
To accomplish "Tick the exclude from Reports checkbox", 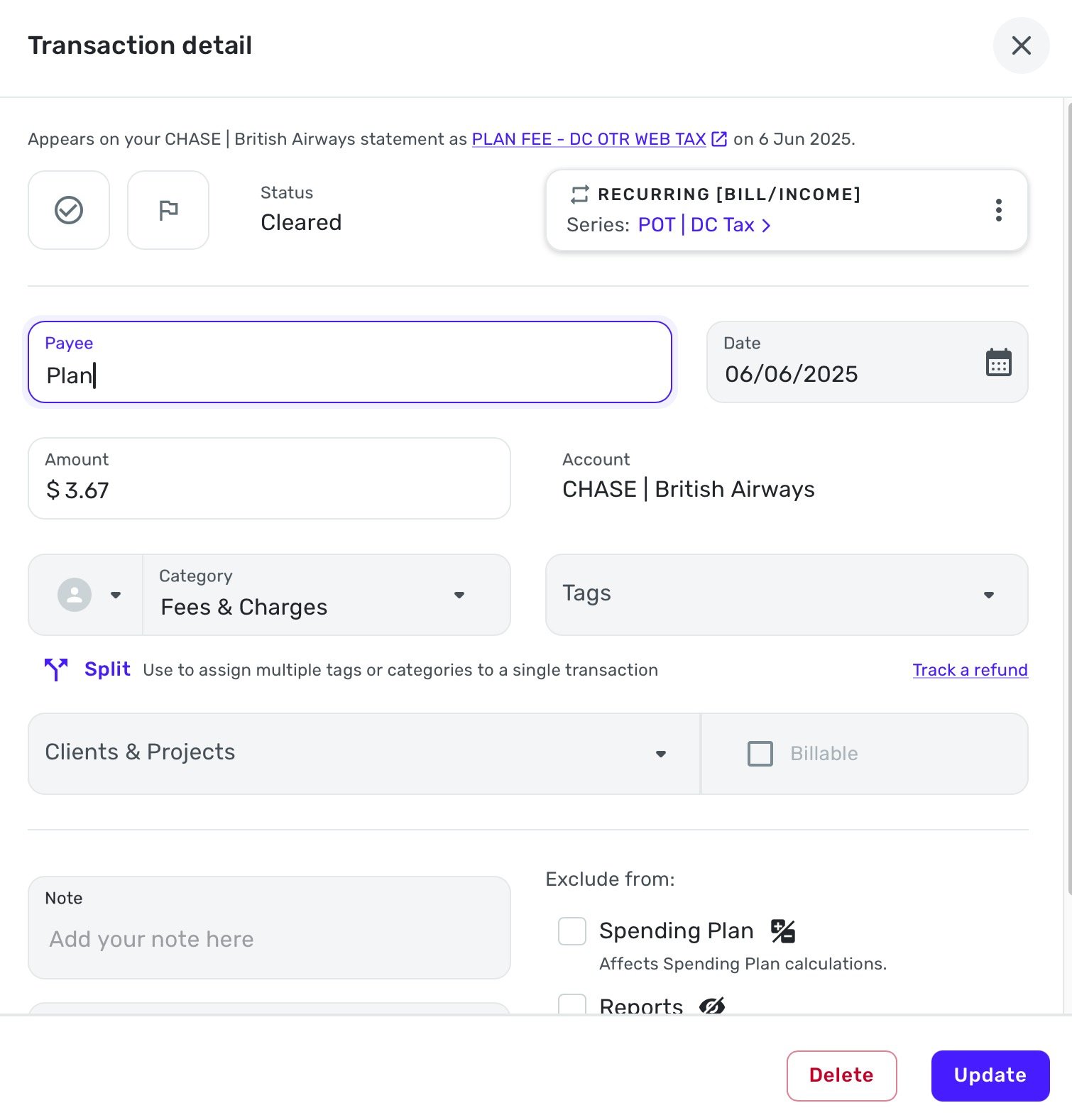I will (x=572, y=1004).
